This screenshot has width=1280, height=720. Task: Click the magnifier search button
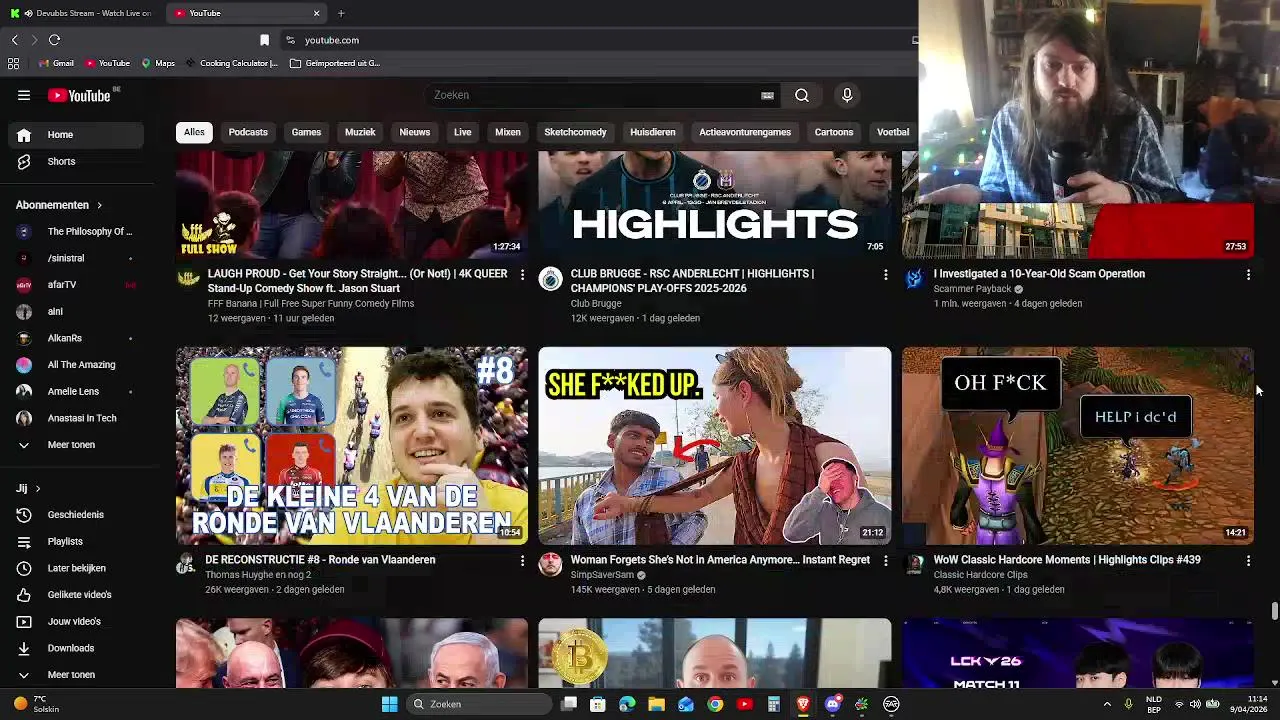pos(802,95)
